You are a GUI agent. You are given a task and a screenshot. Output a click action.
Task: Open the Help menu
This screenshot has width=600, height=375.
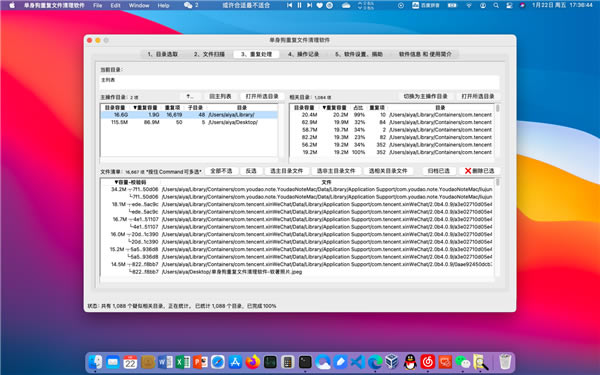163,5
